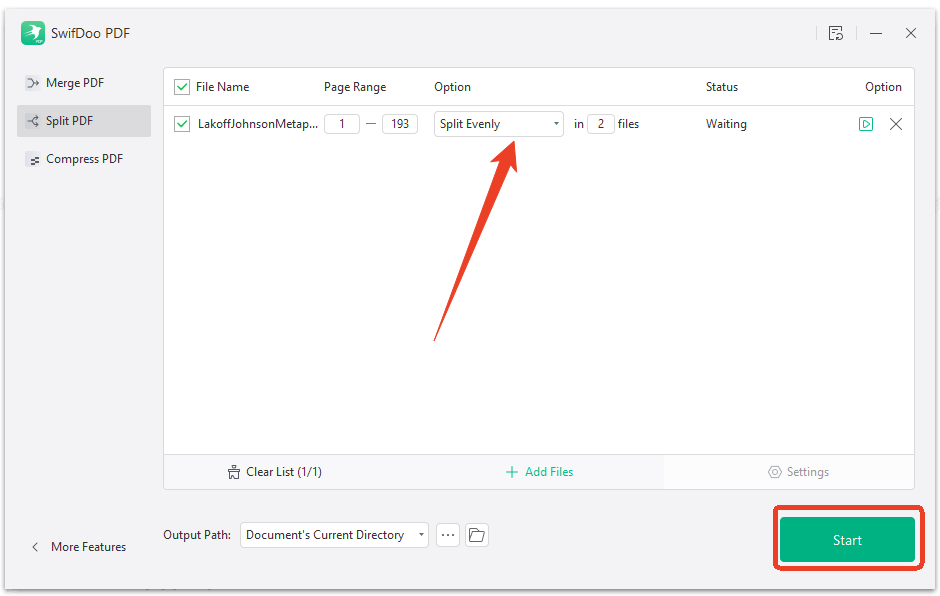This screenshot has width=940, height=596.
Task: Toggle the select-all File Name checkbox
Action: click(182, 87)
